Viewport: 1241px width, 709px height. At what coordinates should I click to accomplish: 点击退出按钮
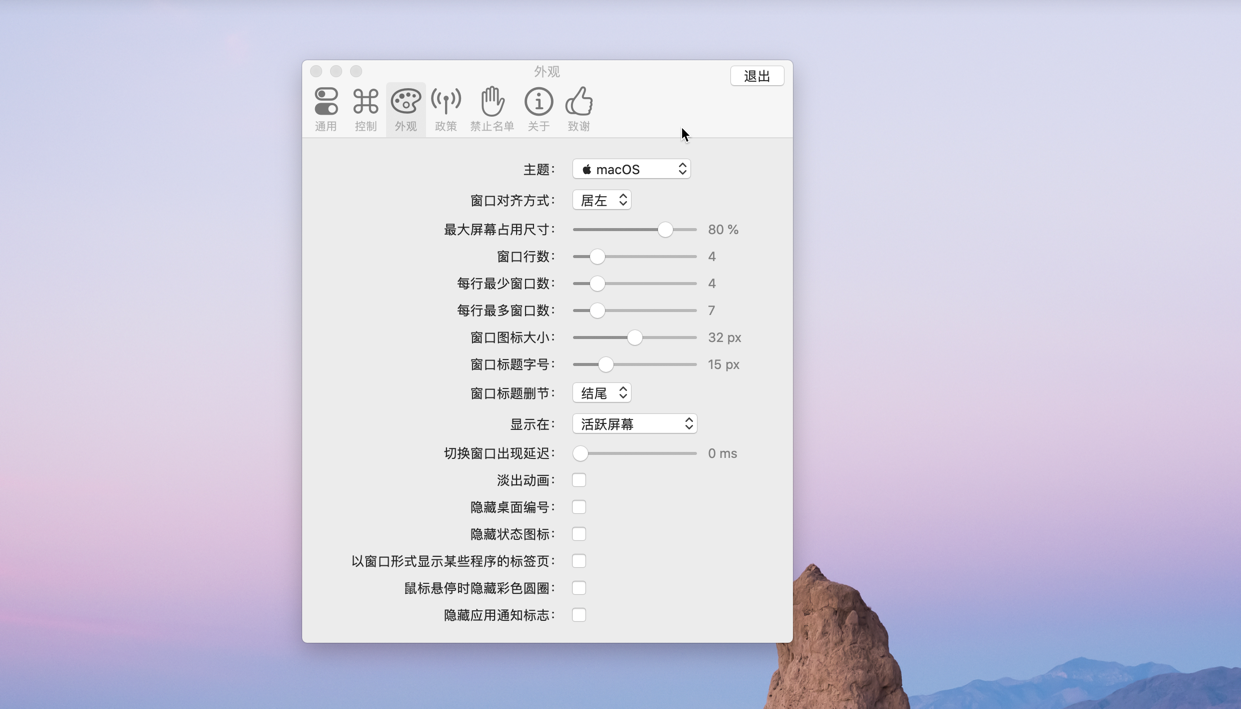(757, 75)
